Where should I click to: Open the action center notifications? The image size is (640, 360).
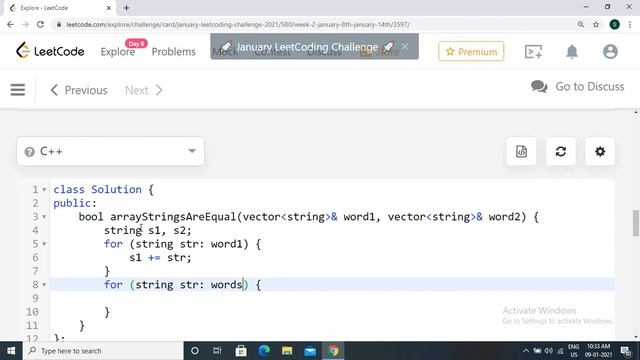coord(626,351)
